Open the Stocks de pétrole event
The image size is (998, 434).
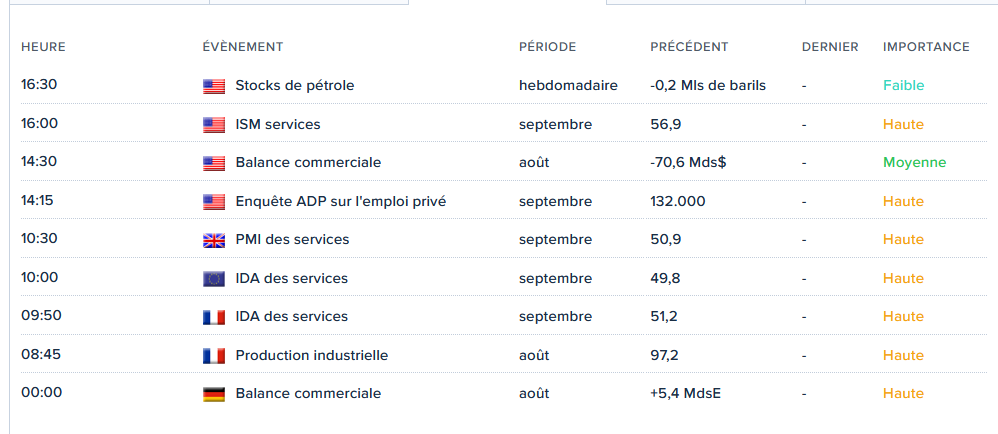[x=294, y=85]
